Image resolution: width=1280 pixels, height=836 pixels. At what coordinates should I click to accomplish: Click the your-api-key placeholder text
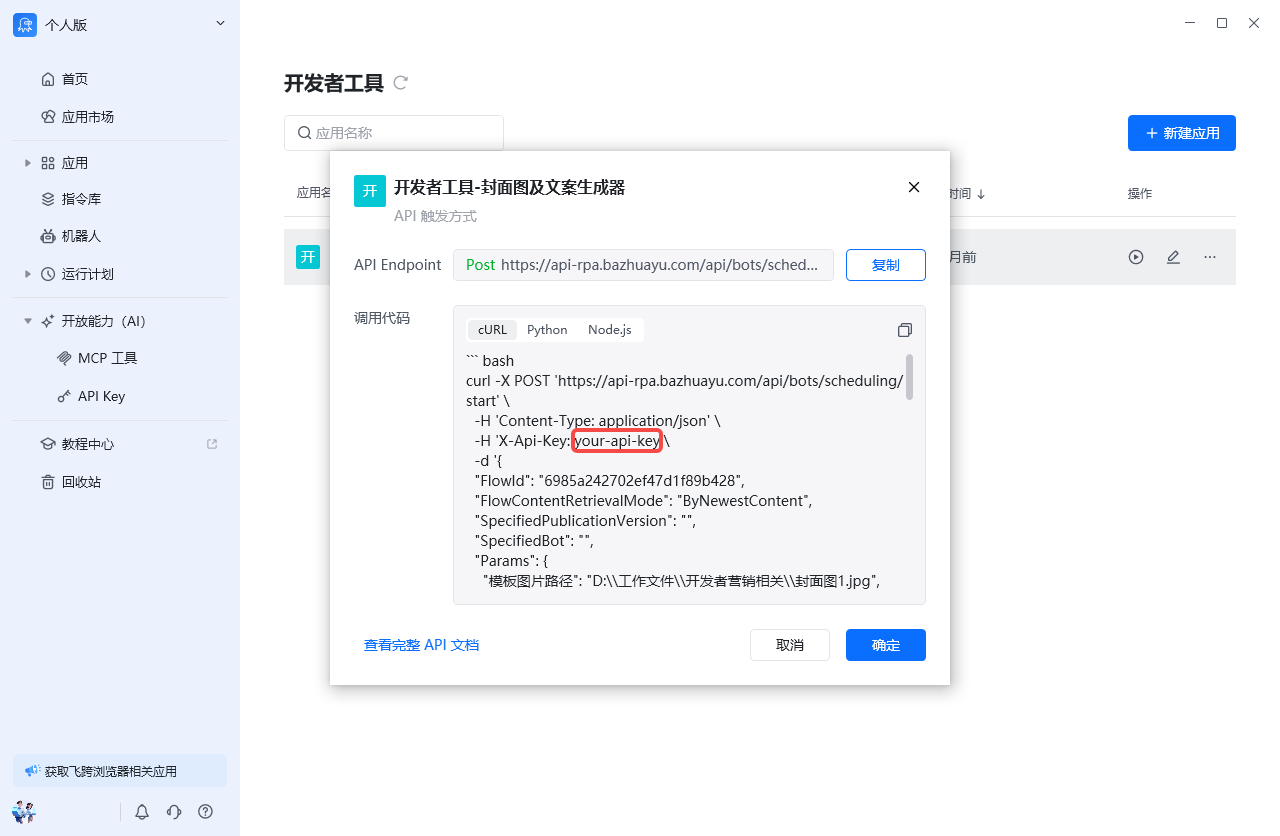(618, 440)
